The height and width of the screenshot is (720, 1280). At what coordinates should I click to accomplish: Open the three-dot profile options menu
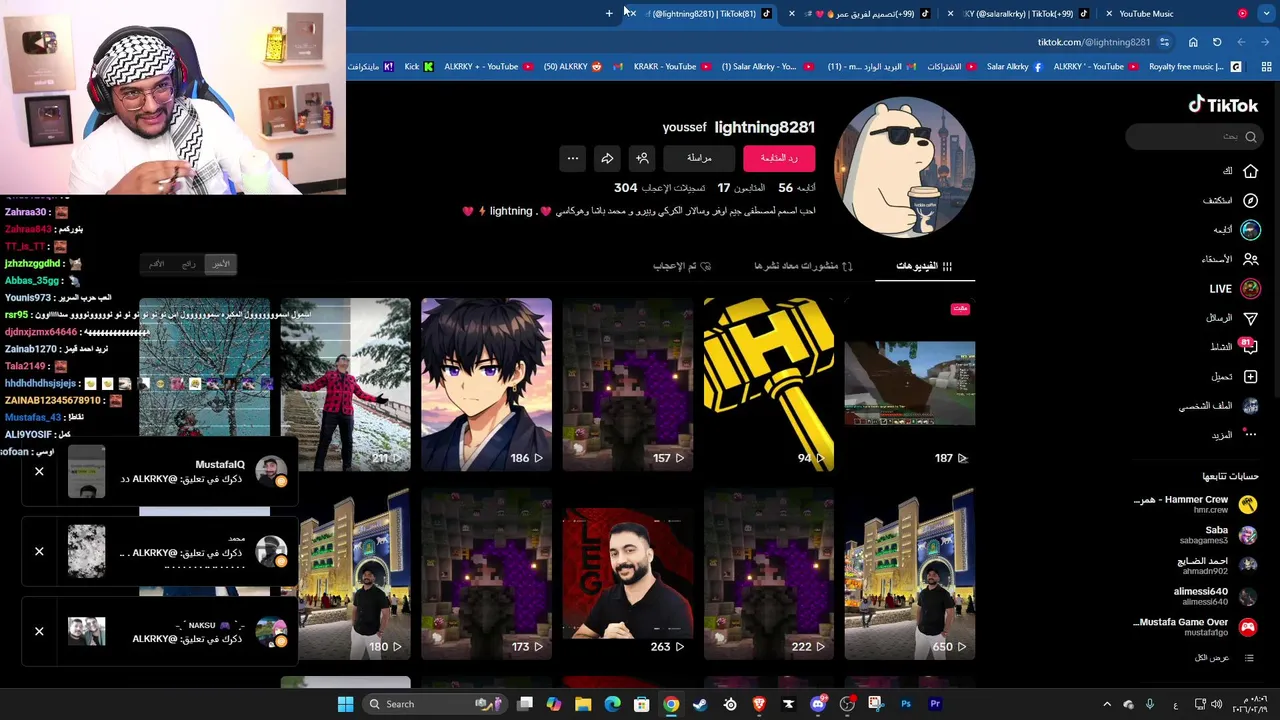(x=572, y=158)
